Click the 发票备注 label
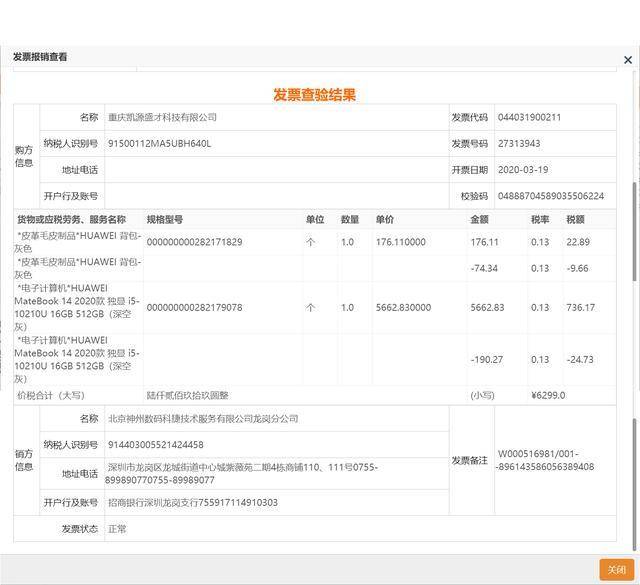Screen dimensions: 640x585 (x=469, y=460)
